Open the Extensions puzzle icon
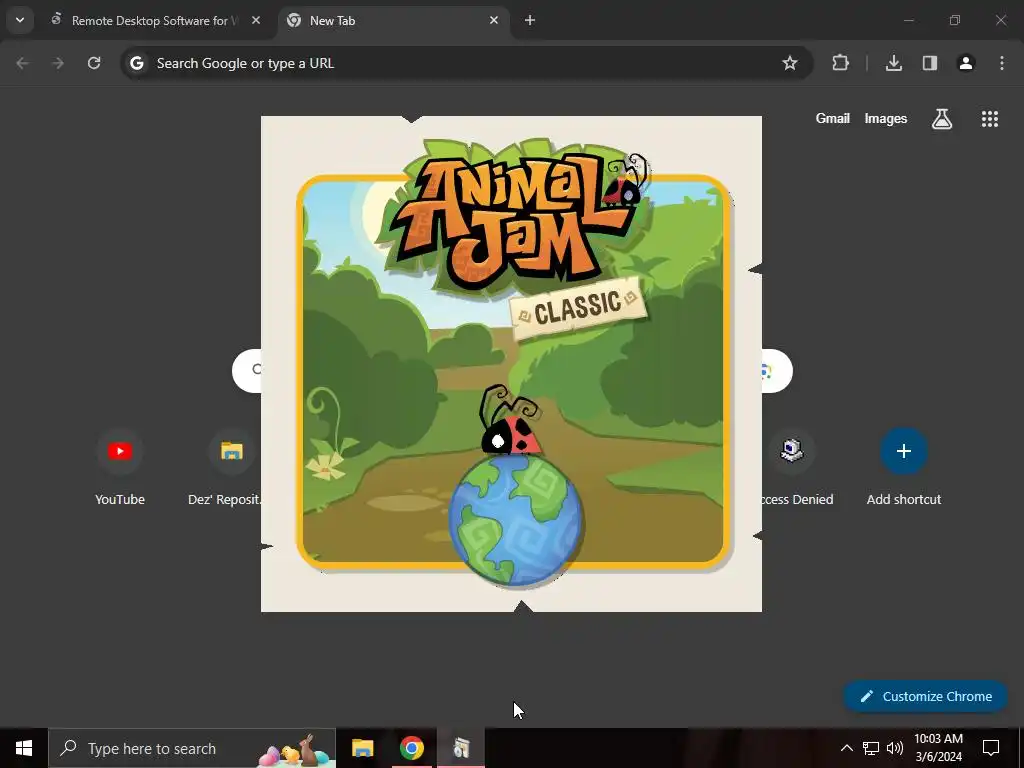 pos(840,63)
